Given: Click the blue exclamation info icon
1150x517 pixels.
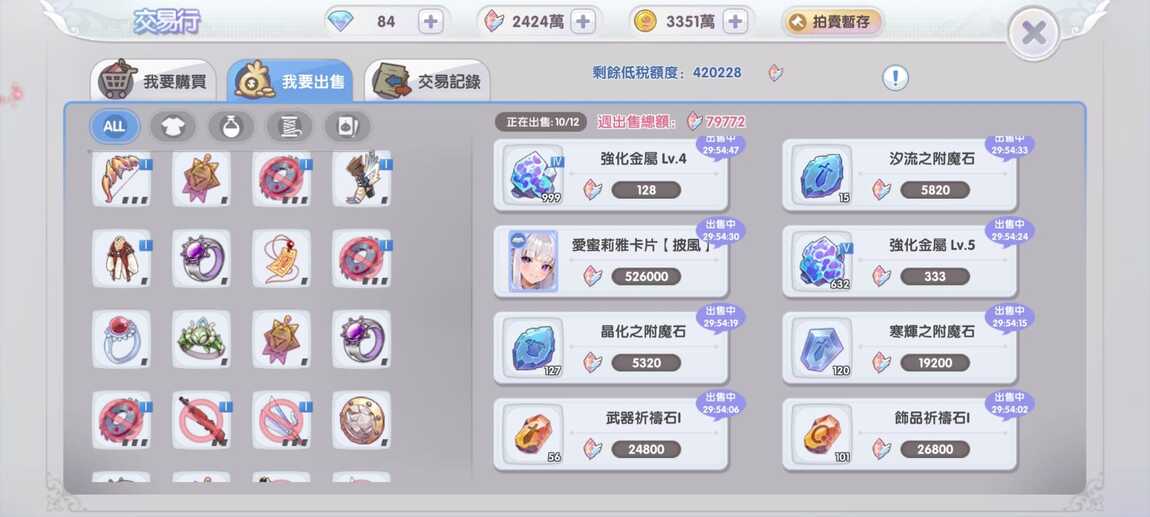Looking at the screenshot, I should 896,77.
